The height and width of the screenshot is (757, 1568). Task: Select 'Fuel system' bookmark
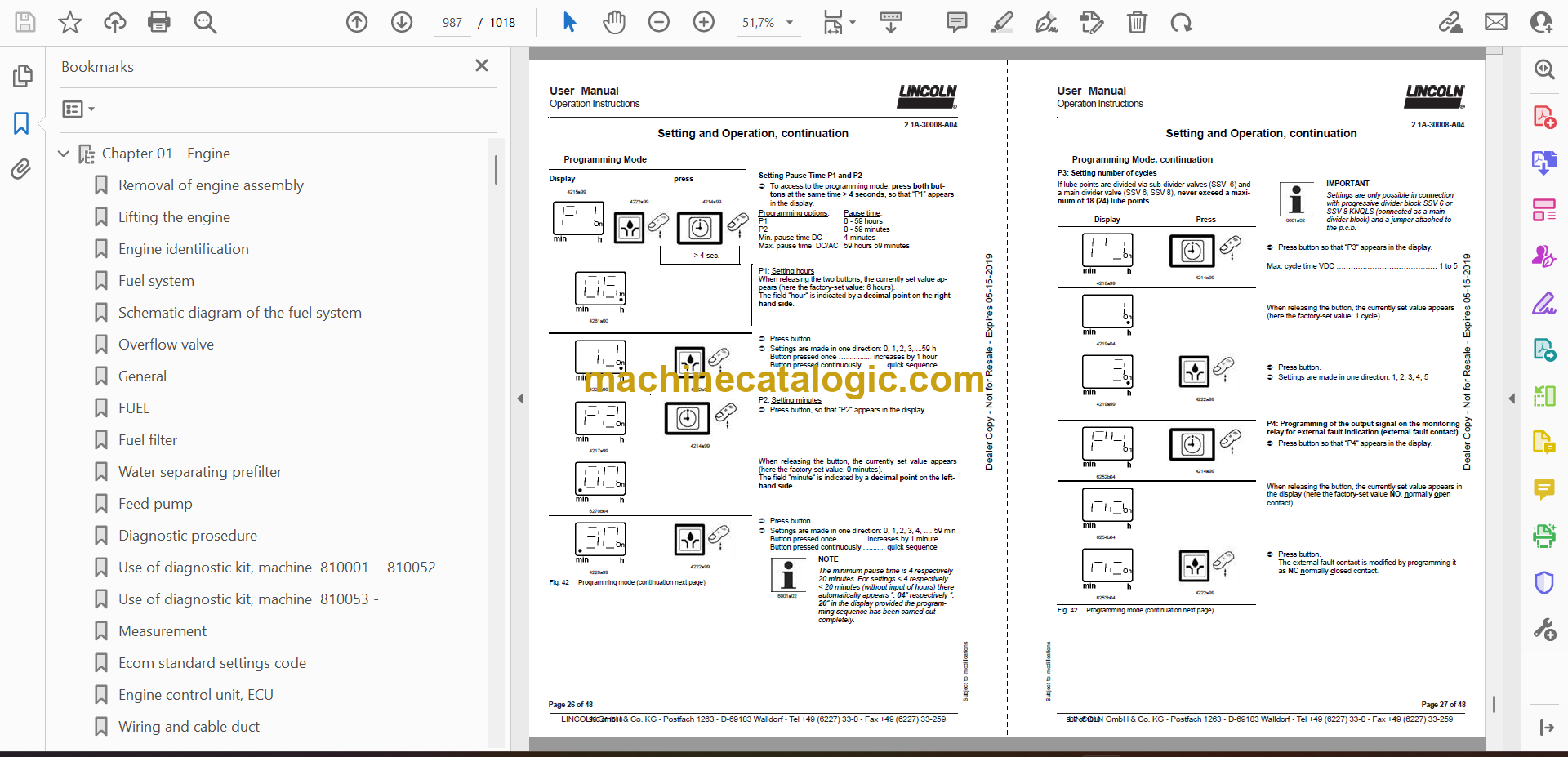pyautogui.click(x=156, y=281)
